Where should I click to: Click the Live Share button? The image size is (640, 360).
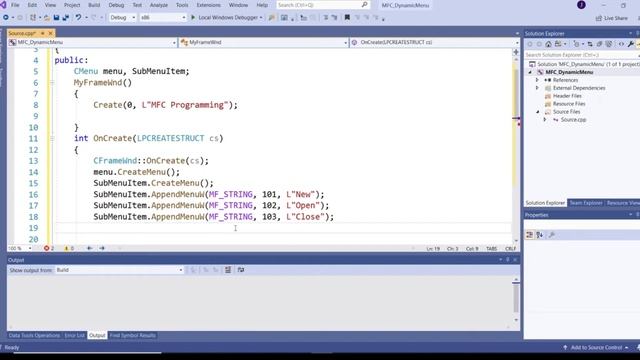[x=611, y=18]
